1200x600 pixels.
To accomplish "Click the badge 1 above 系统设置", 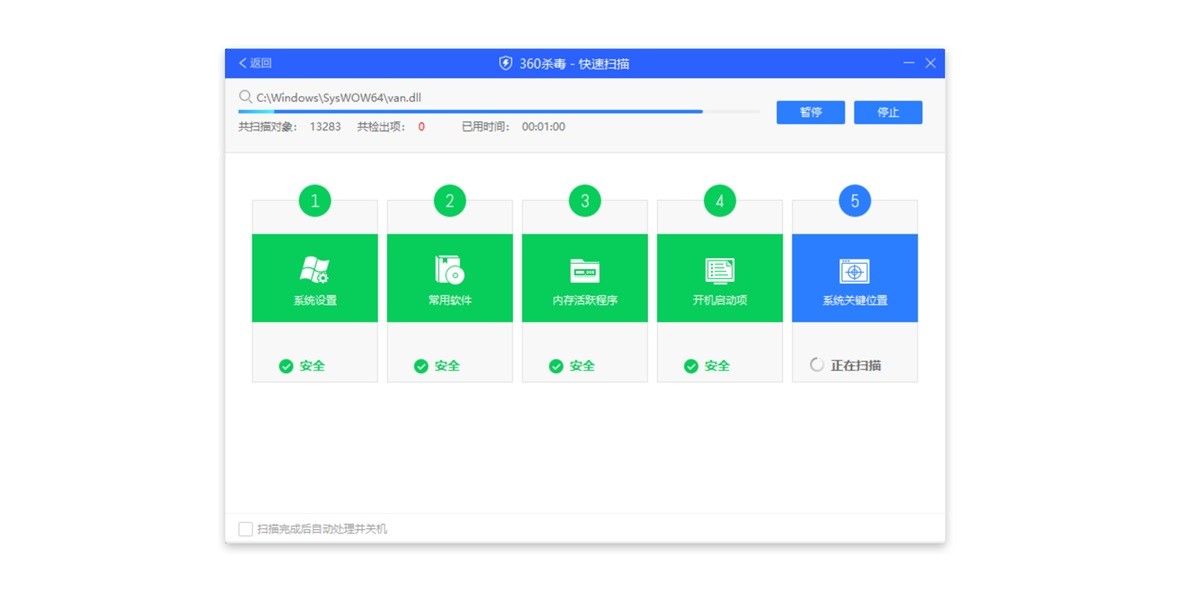I will coord(314,201).
